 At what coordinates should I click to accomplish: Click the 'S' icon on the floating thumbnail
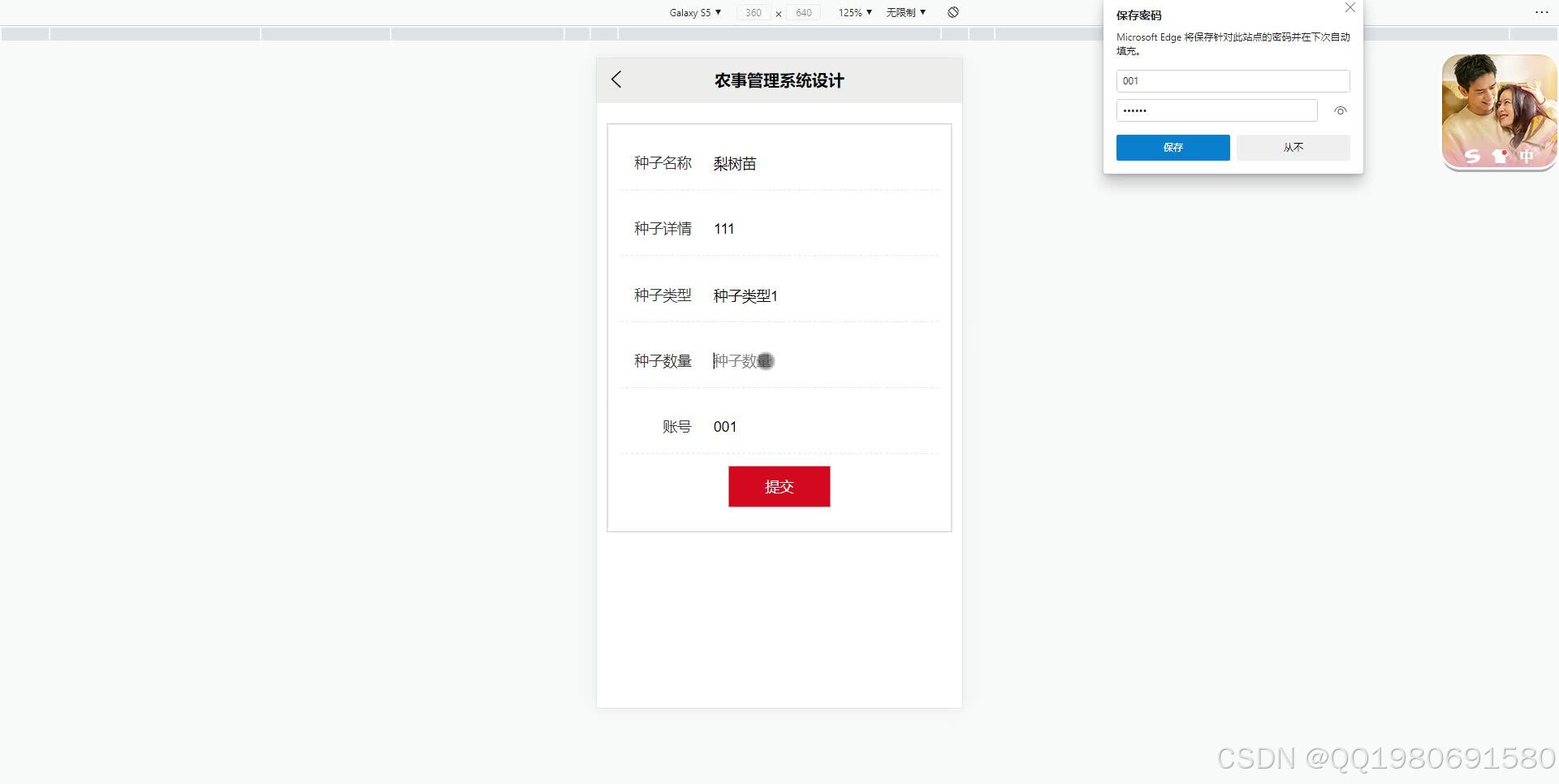1472,157
